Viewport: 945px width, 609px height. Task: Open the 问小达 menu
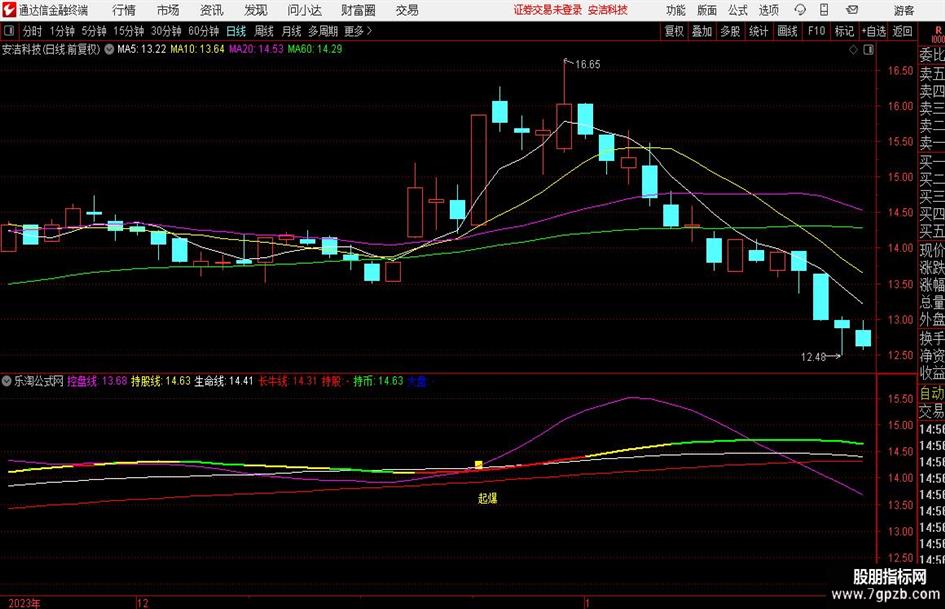(304, 10)
